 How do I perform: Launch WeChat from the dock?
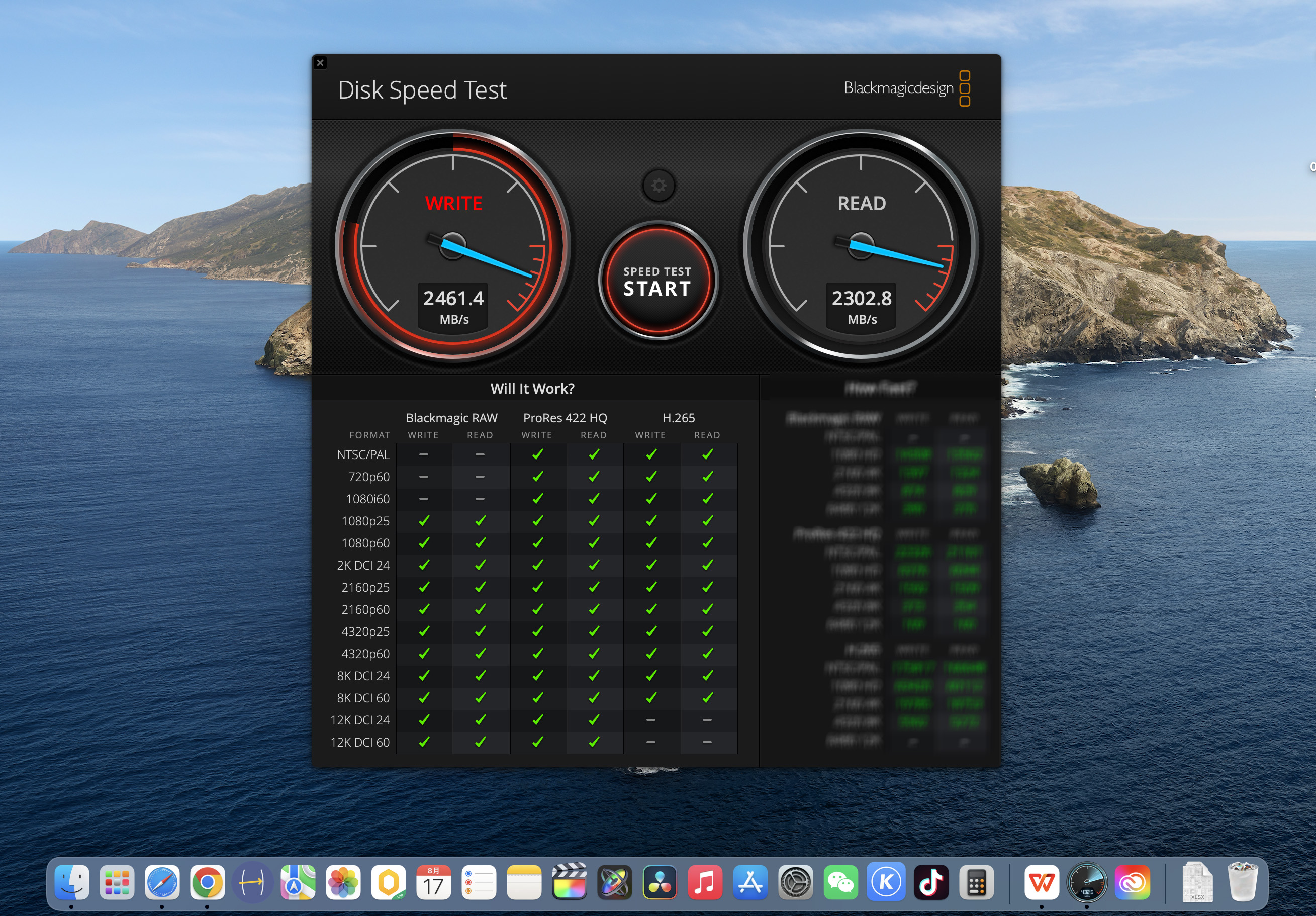pos(840,882)
